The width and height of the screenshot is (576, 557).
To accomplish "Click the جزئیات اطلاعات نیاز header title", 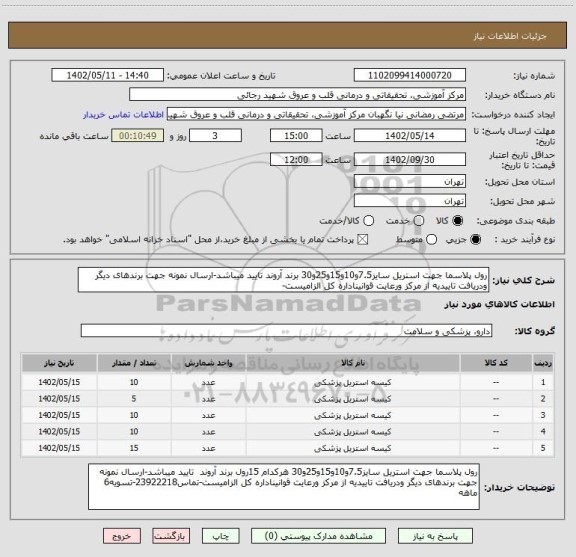I will click(510, 36).
